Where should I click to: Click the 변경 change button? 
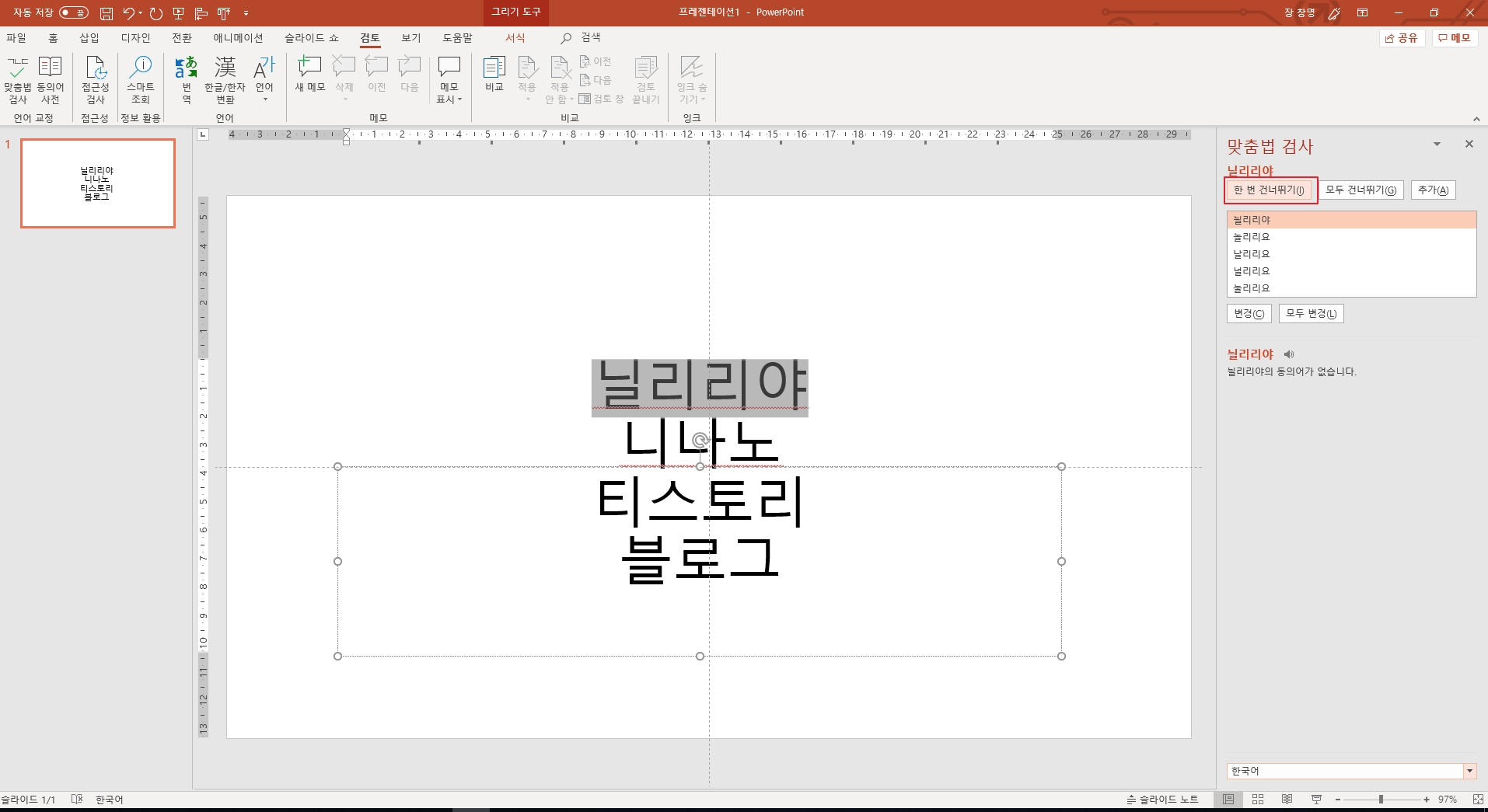(1249, 313)
